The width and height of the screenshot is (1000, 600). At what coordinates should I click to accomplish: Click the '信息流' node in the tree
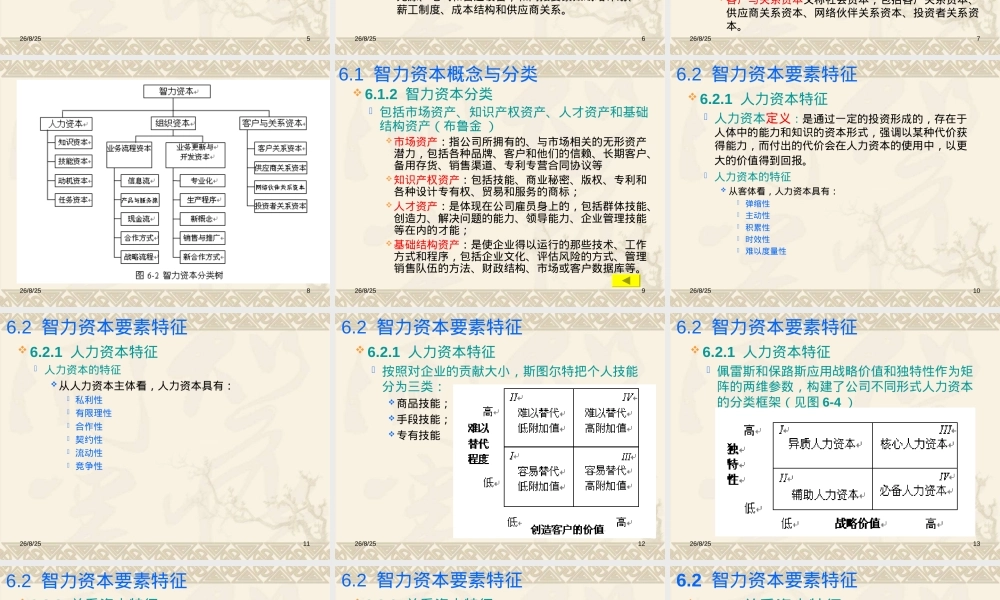coord(140,181)
